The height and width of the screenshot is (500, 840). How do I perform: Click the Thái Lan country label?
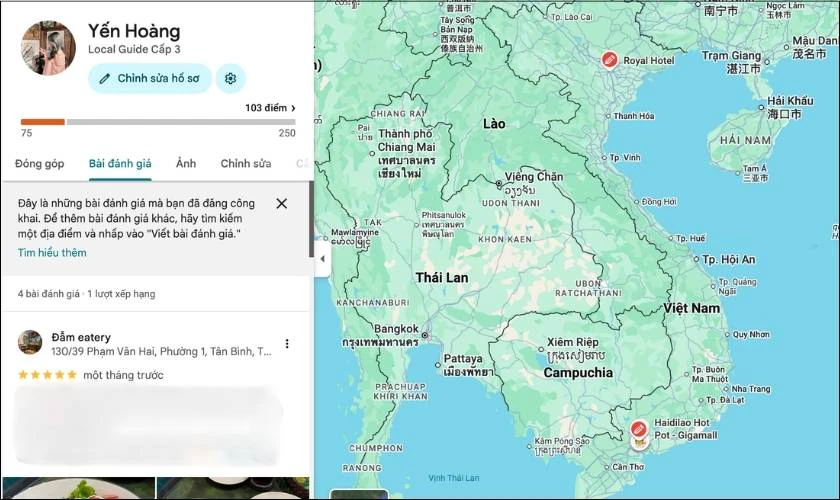[442, 278]
